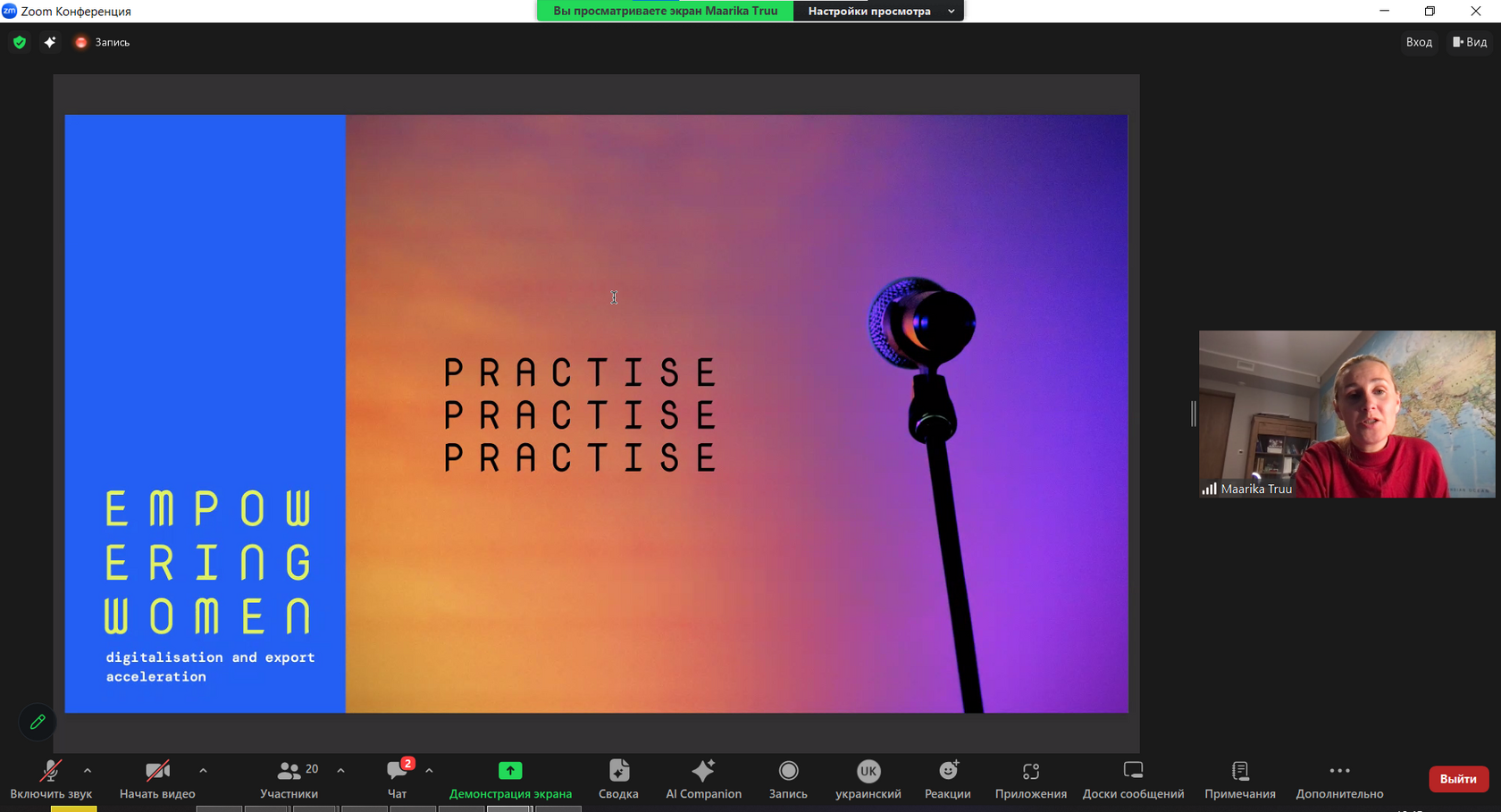This screenshot has height=812, width=1501.
Task: Click the green encryption shield icon
Action: [x=20, y=42]
